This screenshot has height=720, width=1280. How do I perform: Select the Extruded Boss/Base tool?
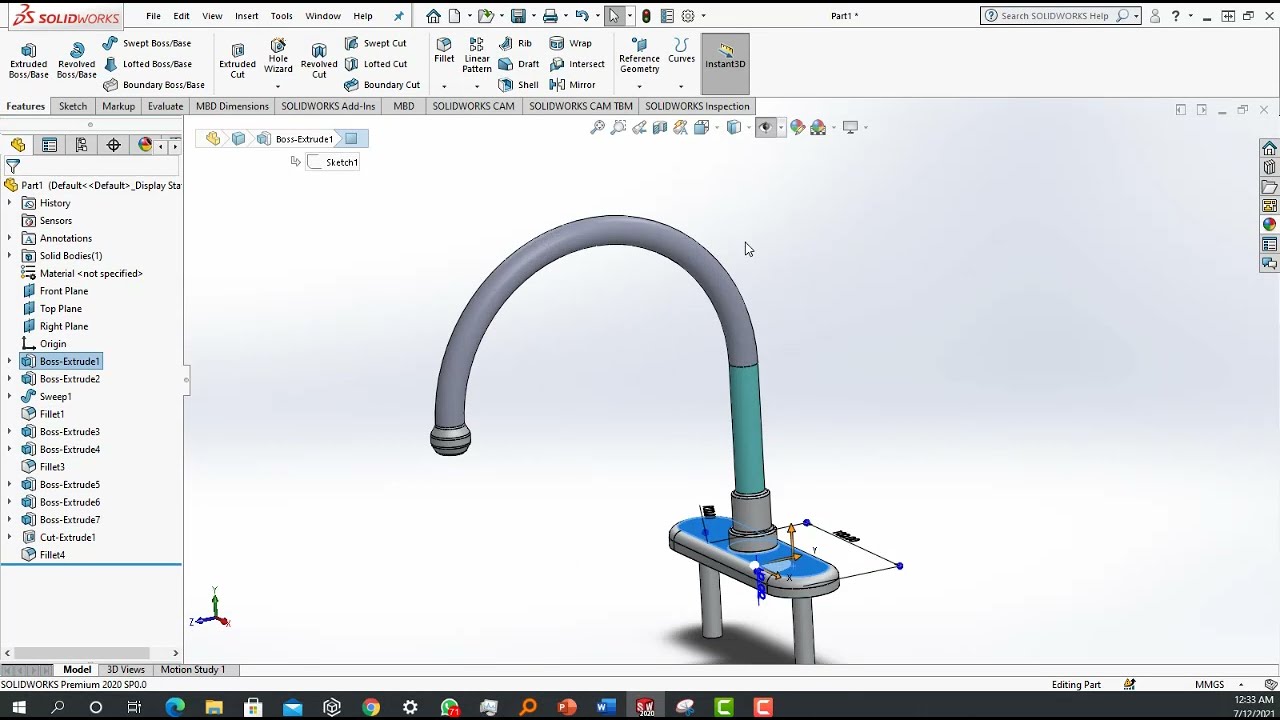28,61
